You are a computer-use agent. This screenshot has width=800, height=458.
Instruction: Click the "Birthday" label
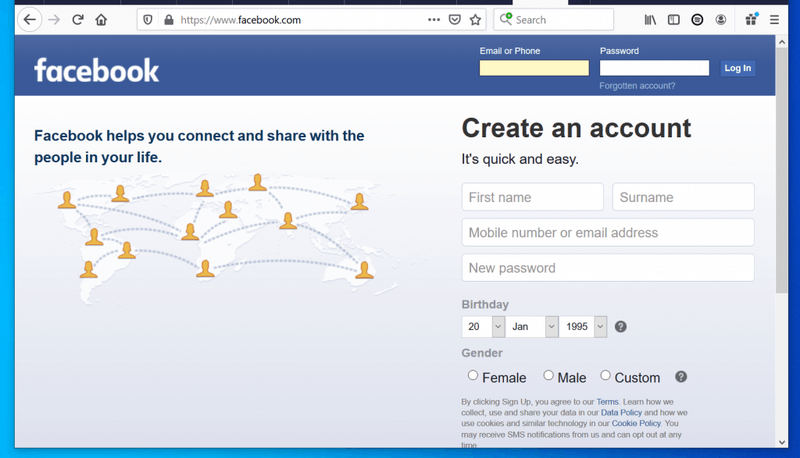click(485, 304)
